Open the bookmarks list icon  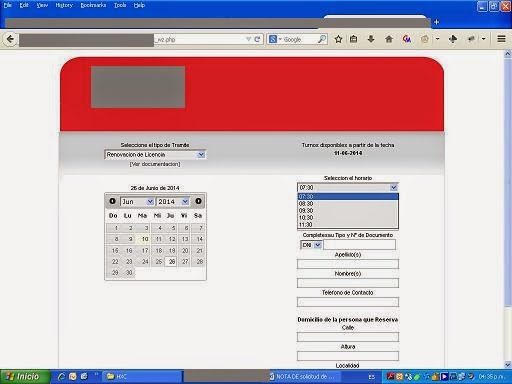(354, 39)
